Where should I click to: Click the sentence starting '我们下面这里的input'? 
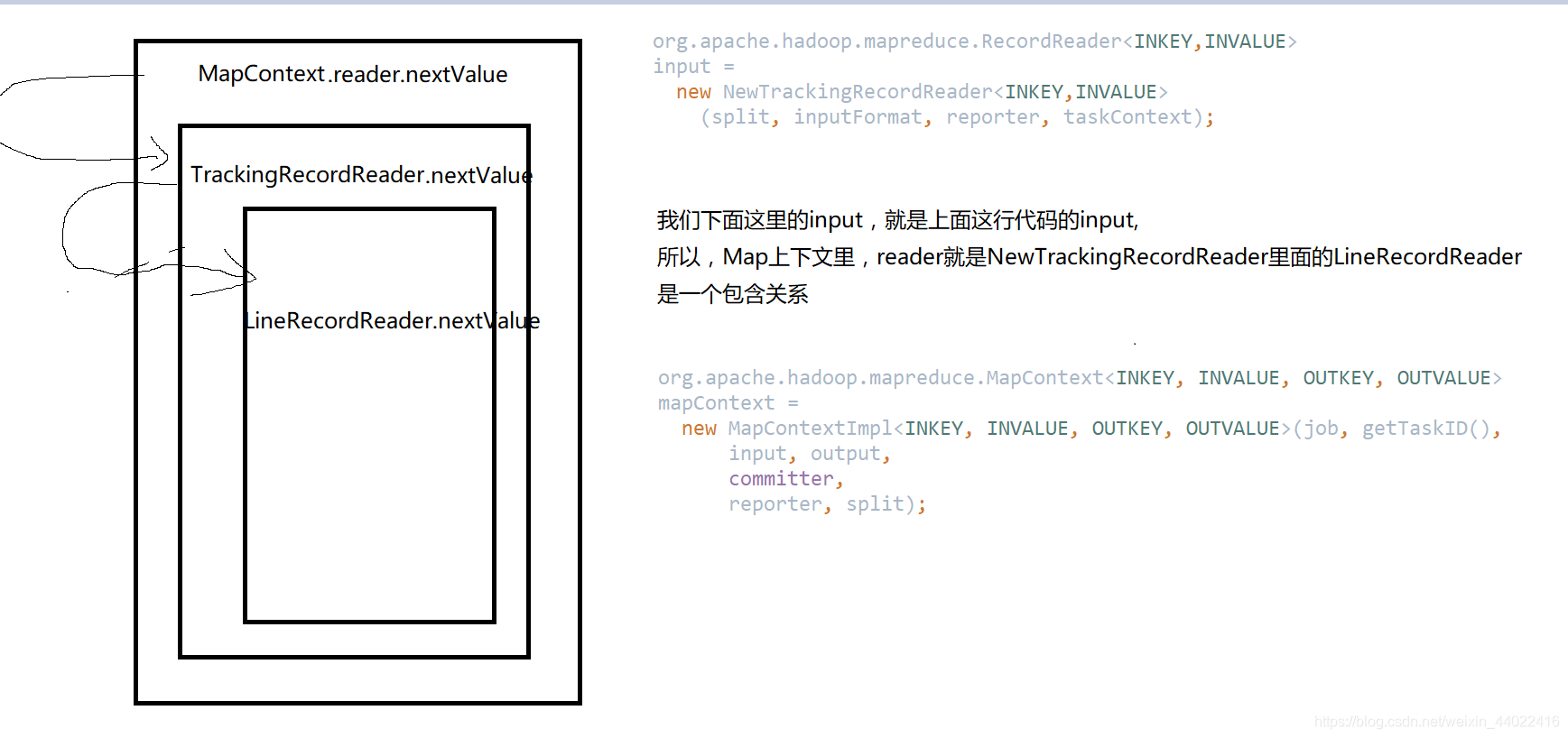pos(897,220)
